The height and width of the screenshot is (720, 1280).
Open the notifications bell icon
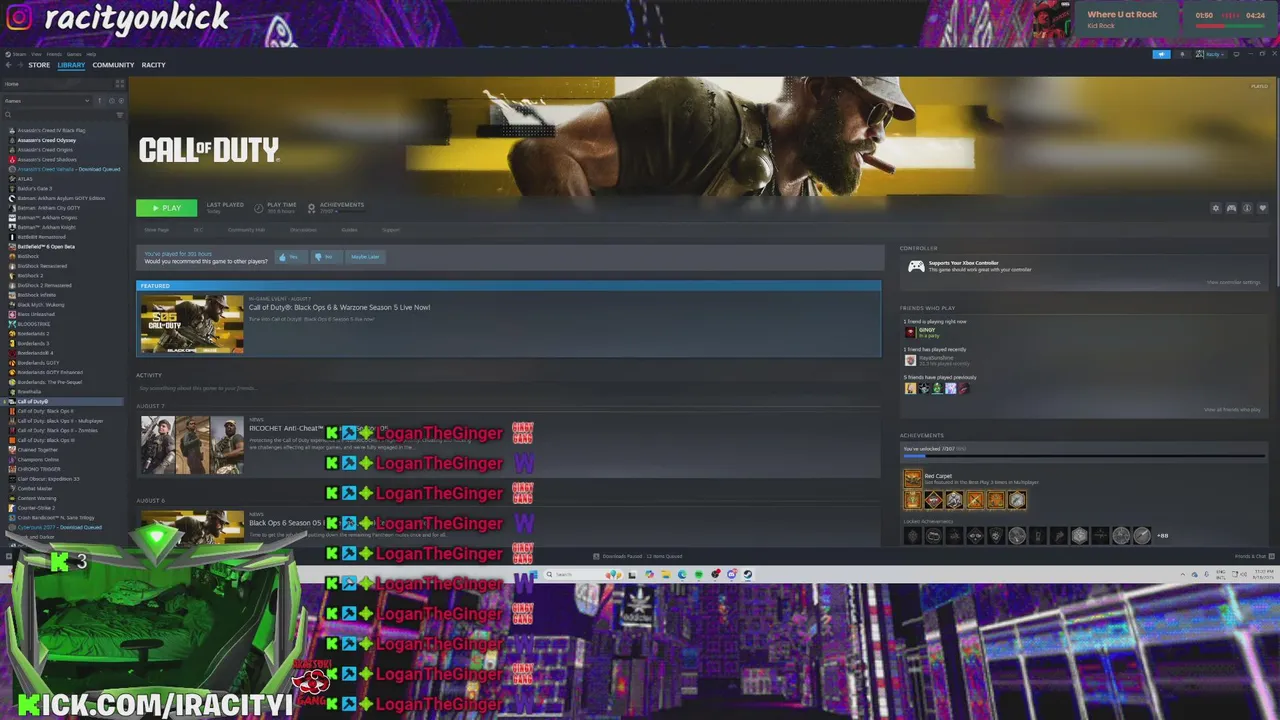click(x=1182, y=54)
